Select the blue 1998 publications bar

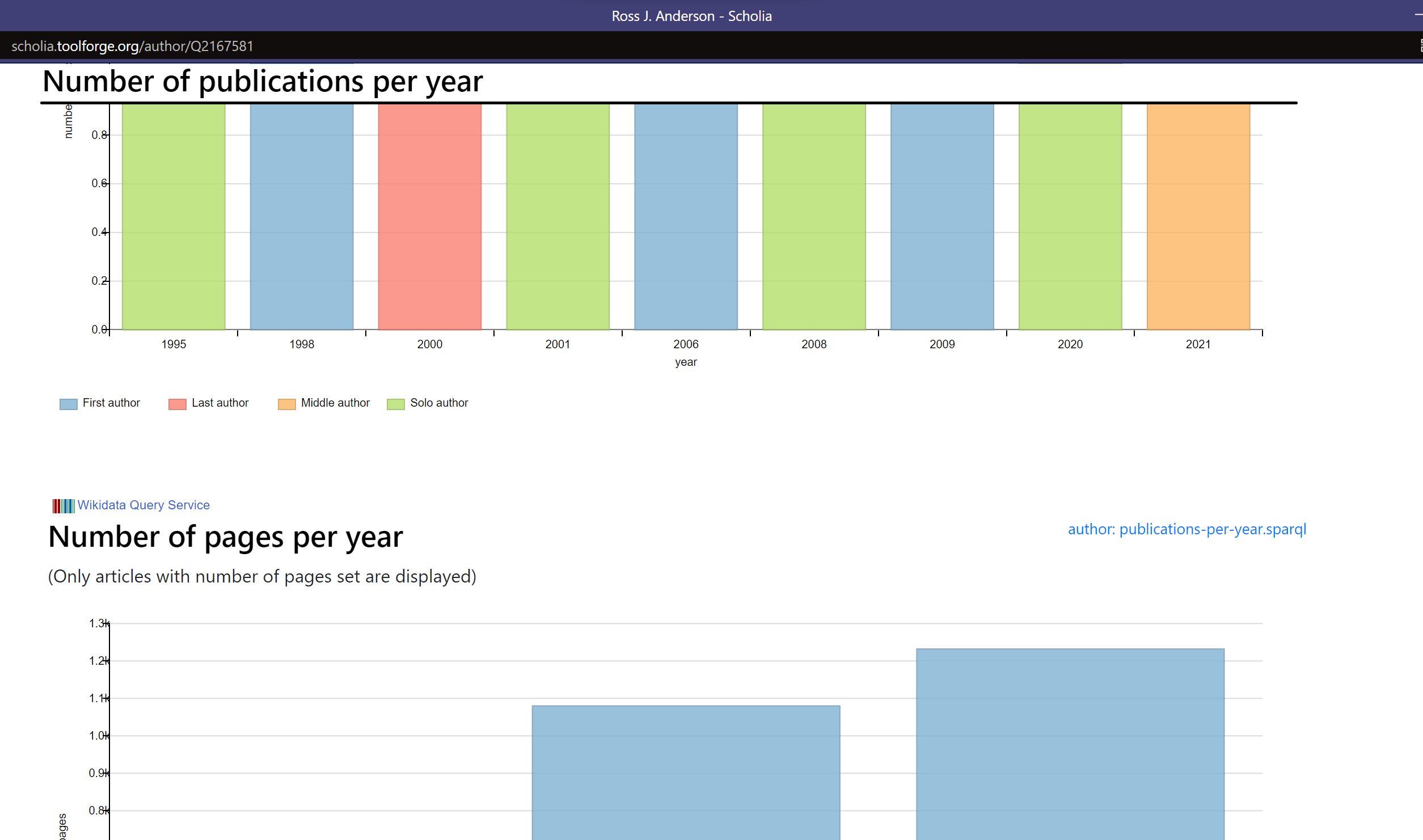302,216
